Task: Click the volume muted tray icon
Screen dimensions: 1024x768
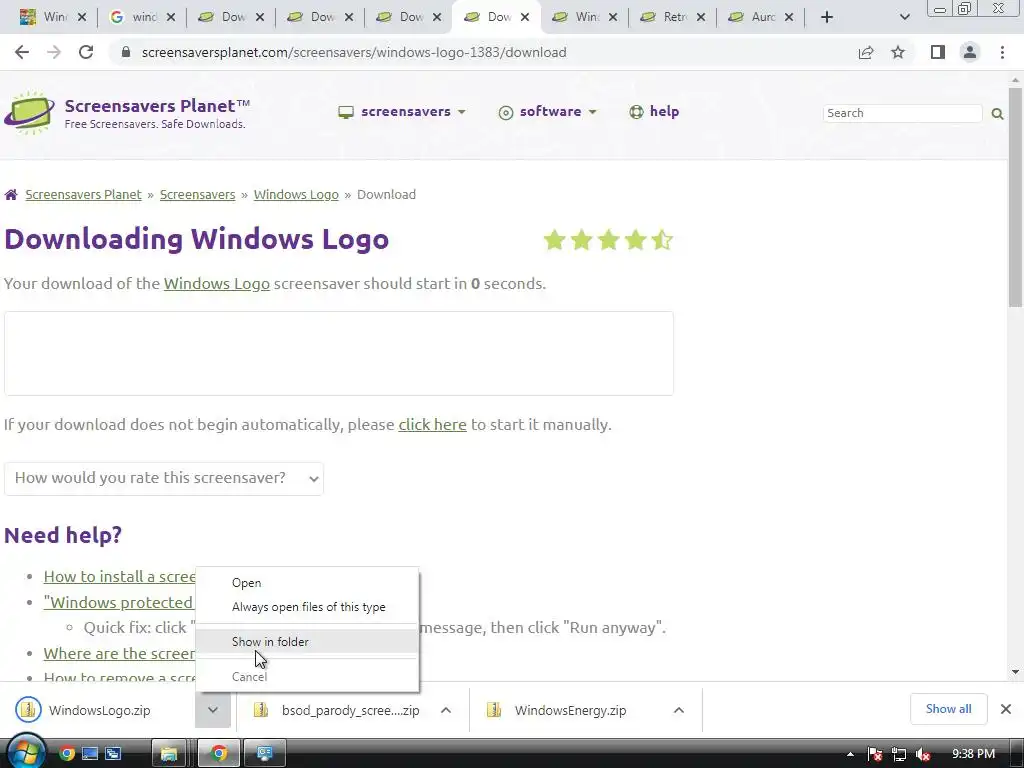Action: coord(923,754)
